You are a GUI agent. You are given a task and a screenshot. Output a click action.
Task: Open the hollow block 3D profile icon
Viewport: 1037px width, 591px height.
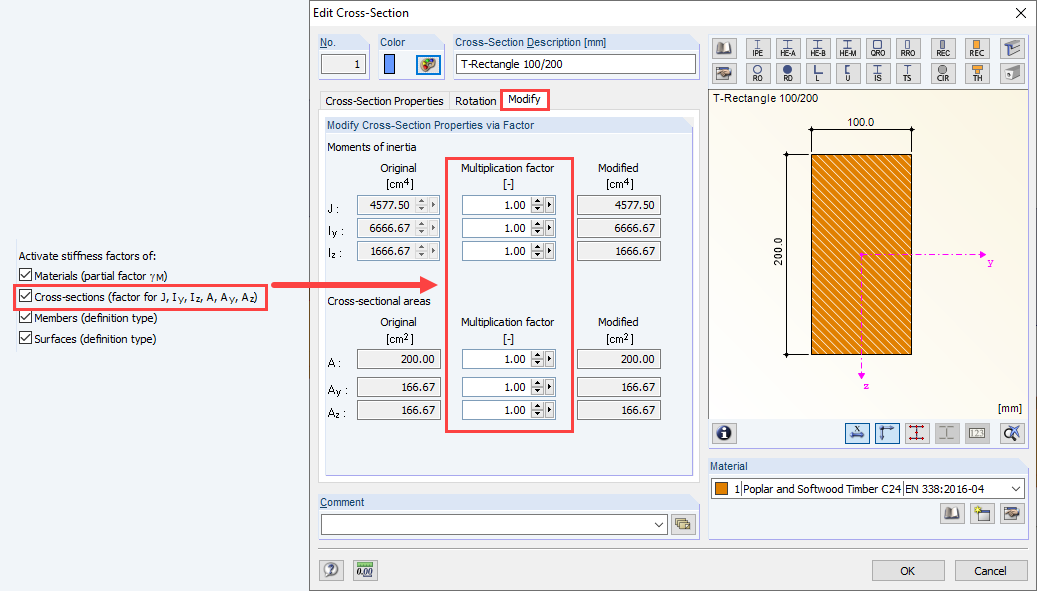pyautogui.click(x=1012, y=73)
